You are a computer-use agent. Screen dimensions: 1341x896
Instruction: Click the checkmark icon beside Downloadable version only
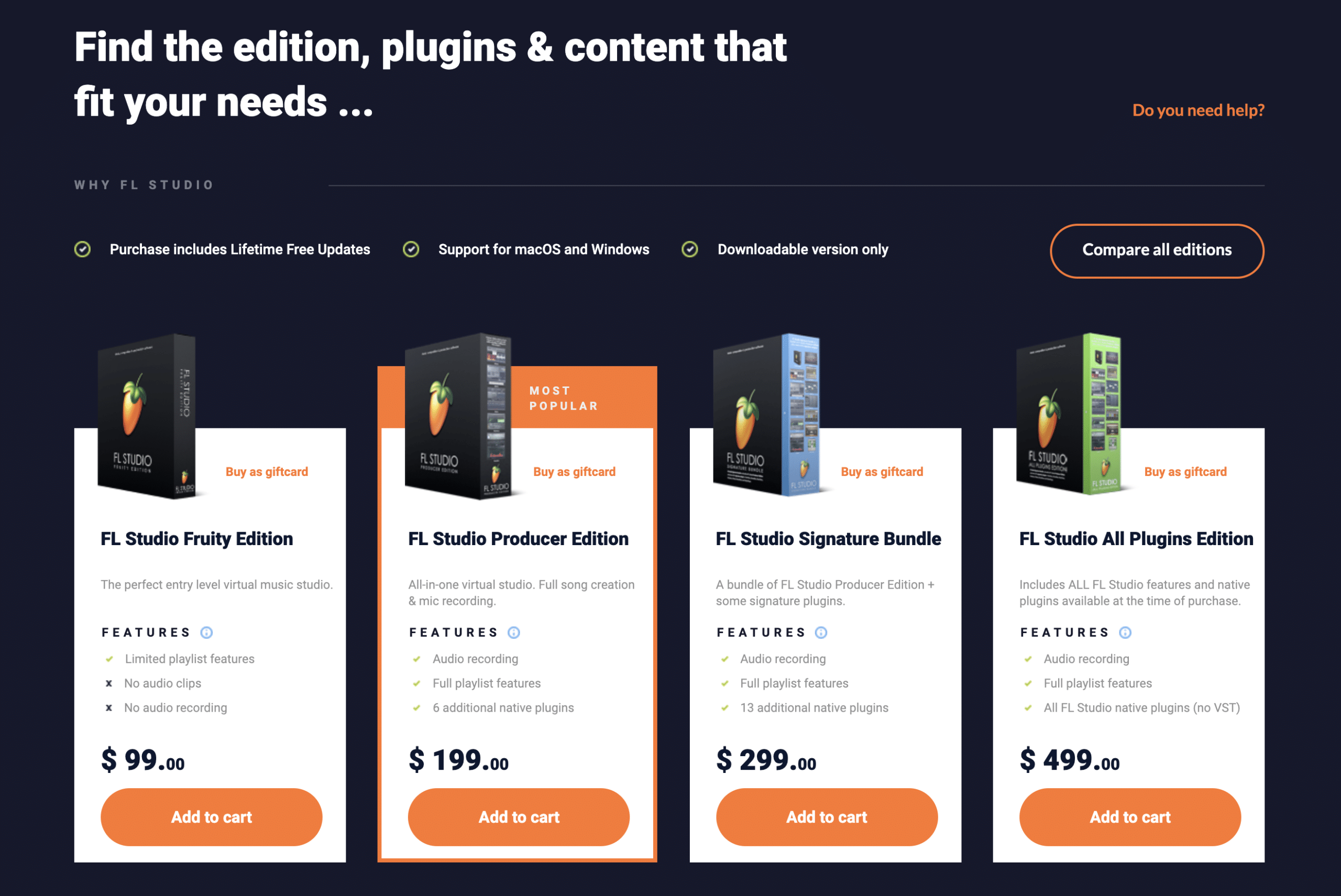pos(690,249)
